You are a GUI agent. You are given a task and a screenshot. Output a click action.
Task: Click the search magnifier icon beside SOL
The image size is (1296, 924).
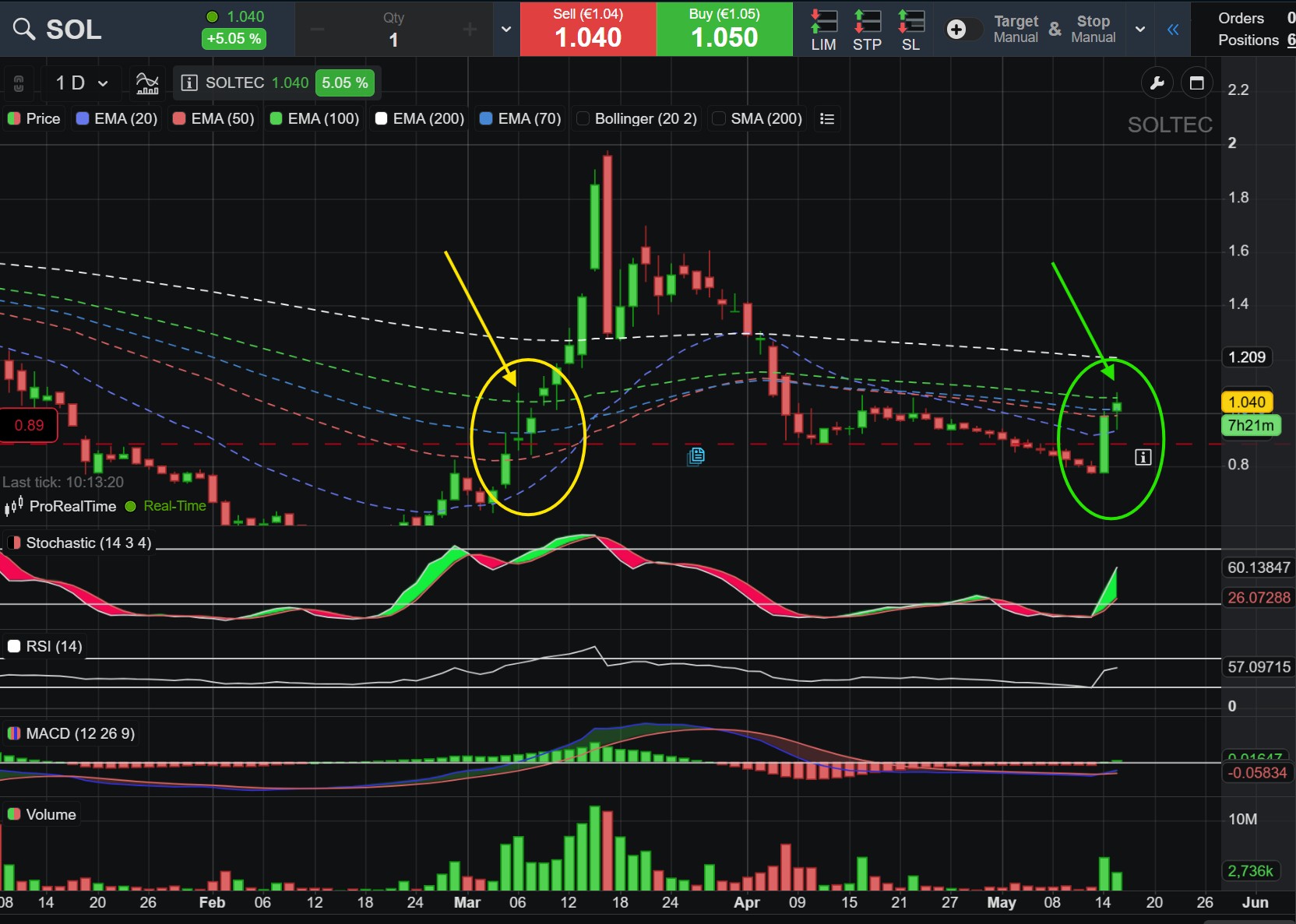coord(24,30)
